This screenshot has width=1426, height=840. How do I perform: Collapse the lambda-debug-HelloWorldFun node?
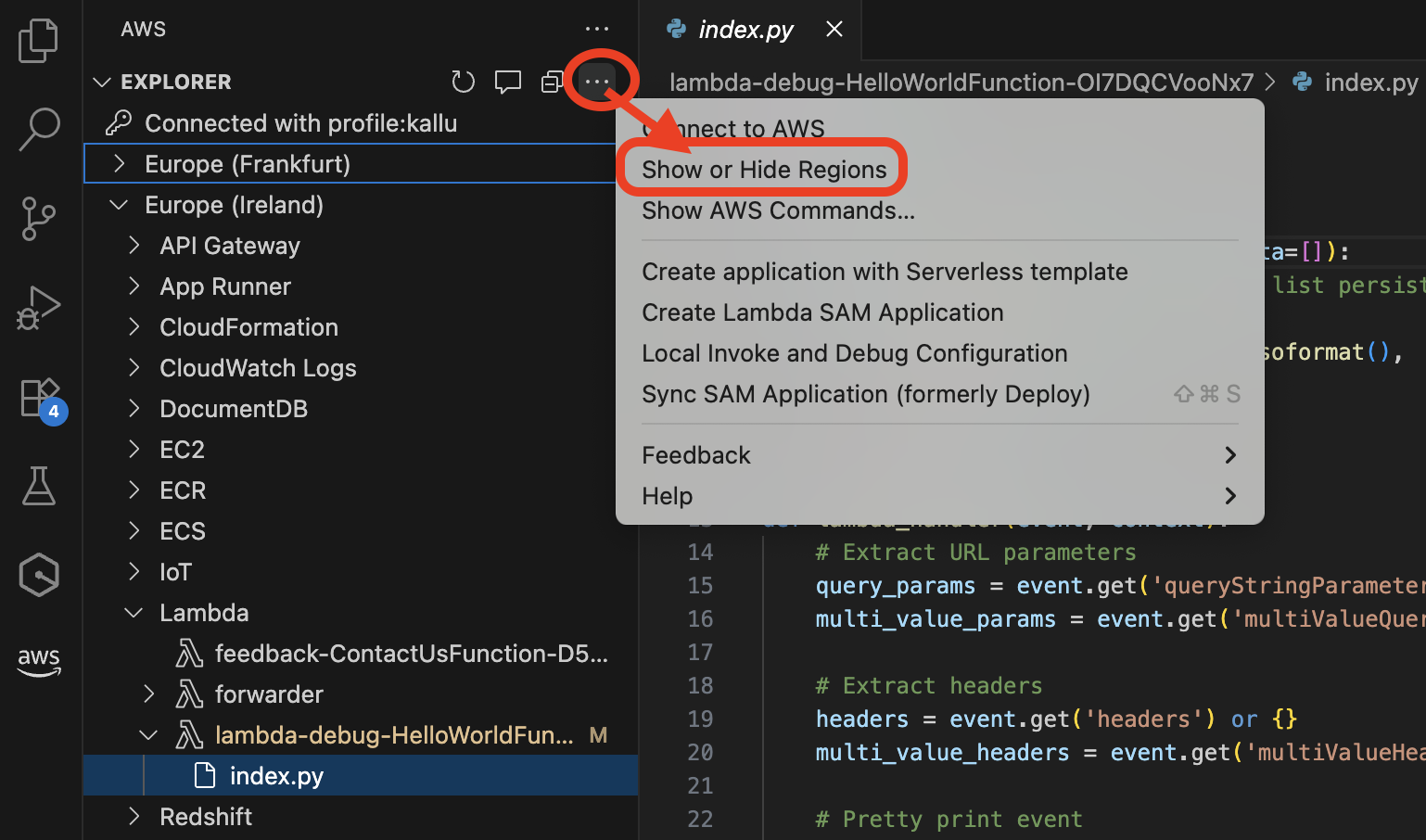tap(148, 735)
